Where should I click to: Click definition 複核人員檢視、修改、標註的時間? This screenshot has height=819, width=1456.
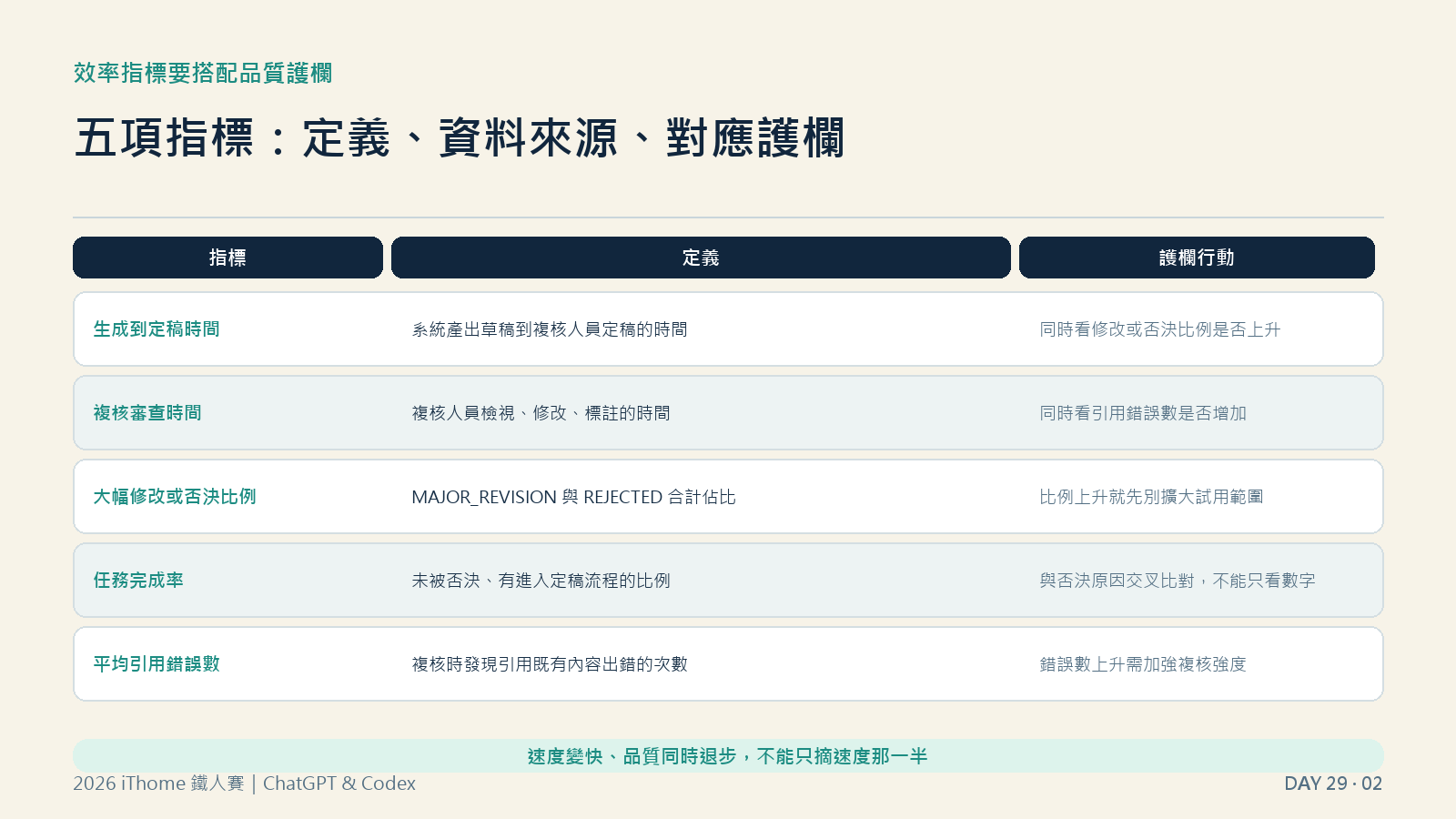click(x=541, y=413)
